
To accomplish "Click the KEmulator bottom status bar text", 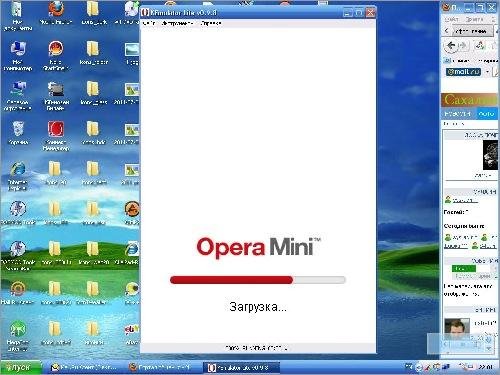I will [x=256, y=348].
